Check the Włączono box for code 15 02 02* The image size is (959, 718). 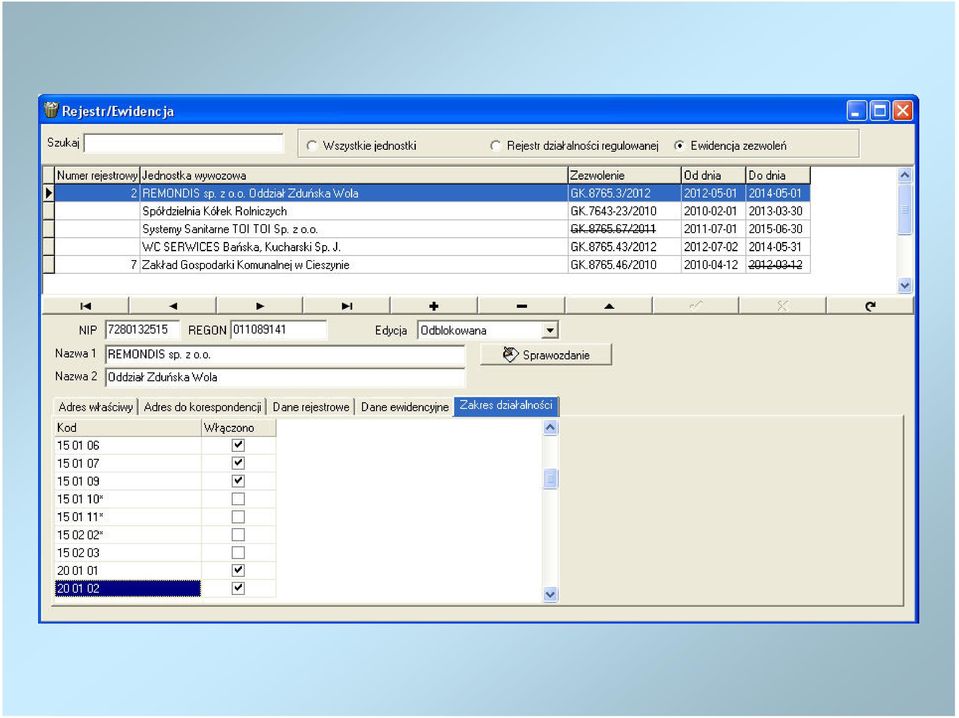coord(238,535)
